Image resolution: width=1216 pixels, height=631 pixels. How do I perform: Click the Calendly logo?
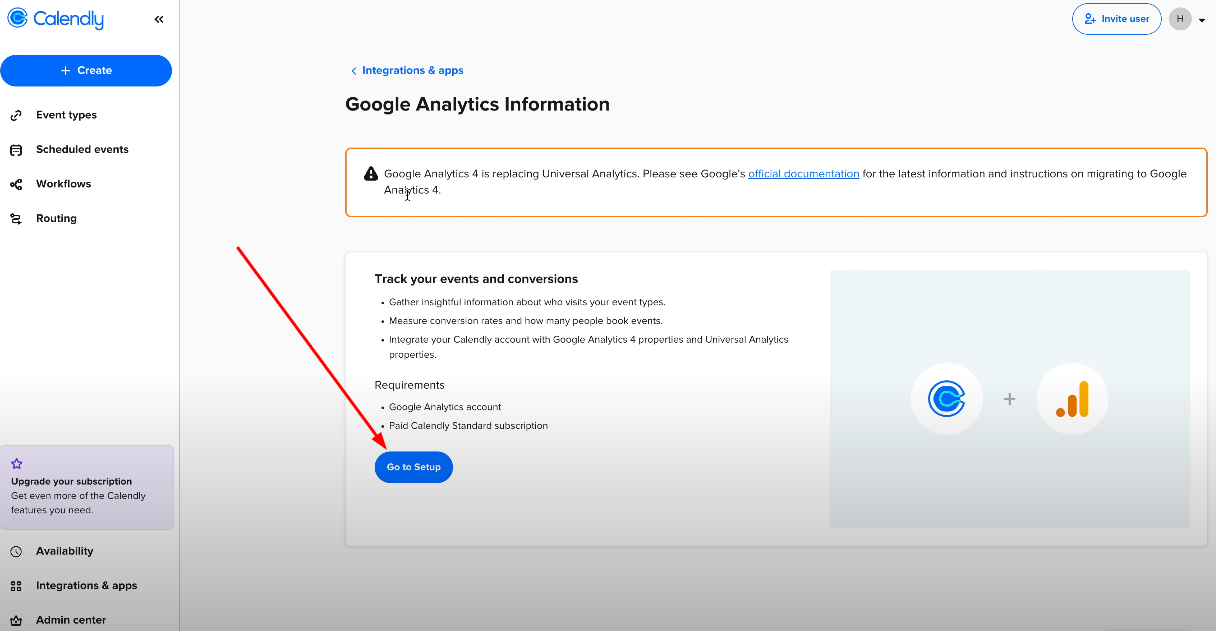pos(55,18)
